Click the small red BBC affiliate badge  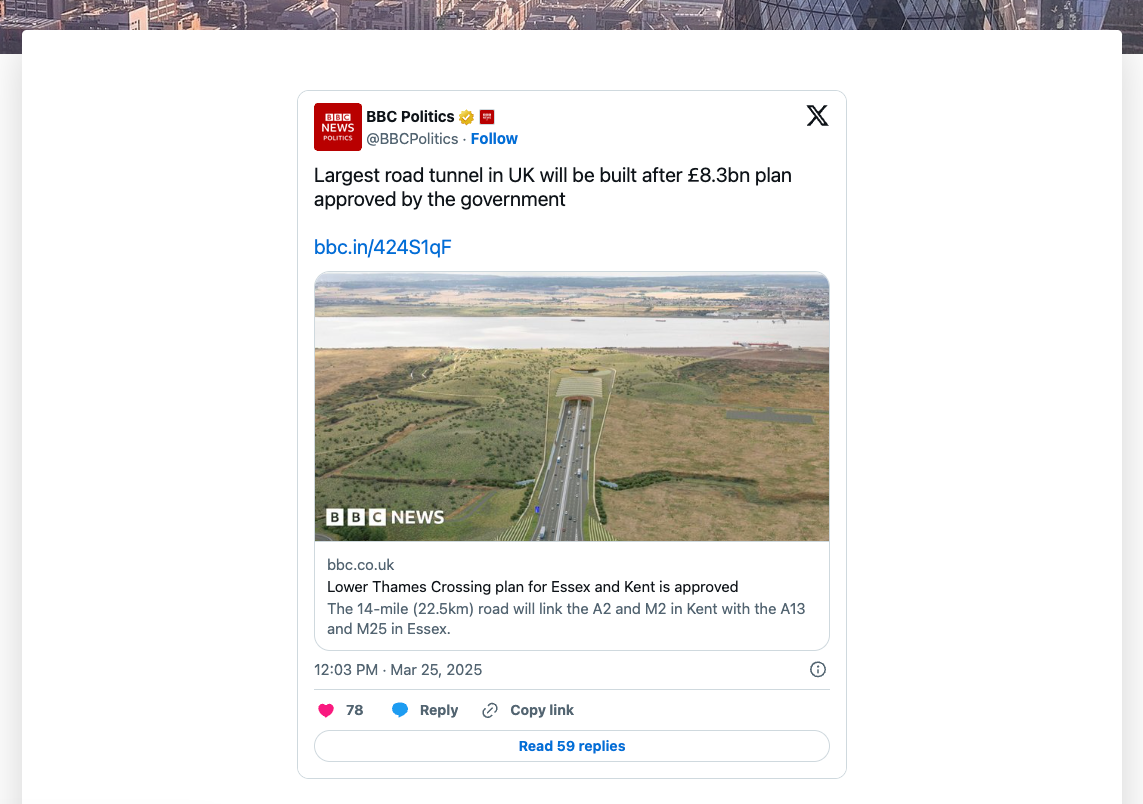pyautogui.click(x=487, y=117)
